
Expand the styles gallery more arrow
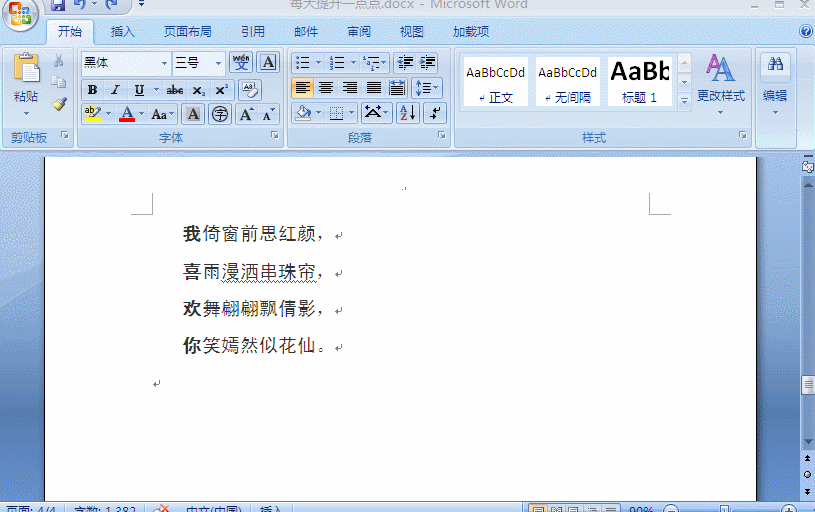coord(685,101)
